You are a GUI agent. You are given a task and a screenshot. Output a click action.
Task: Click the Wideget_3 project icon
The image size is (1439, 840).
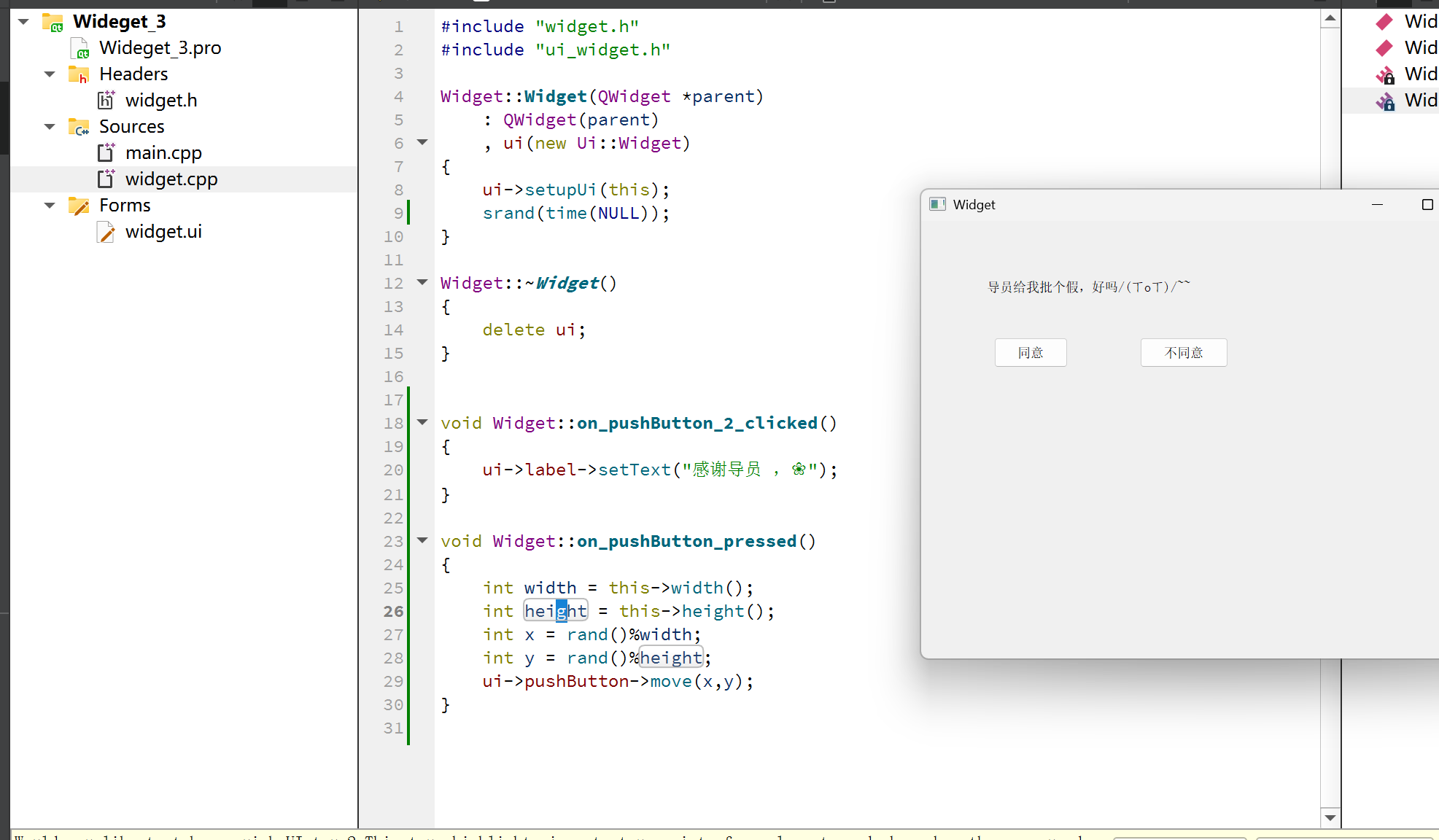pyautogui.click(x=53, y=22)
